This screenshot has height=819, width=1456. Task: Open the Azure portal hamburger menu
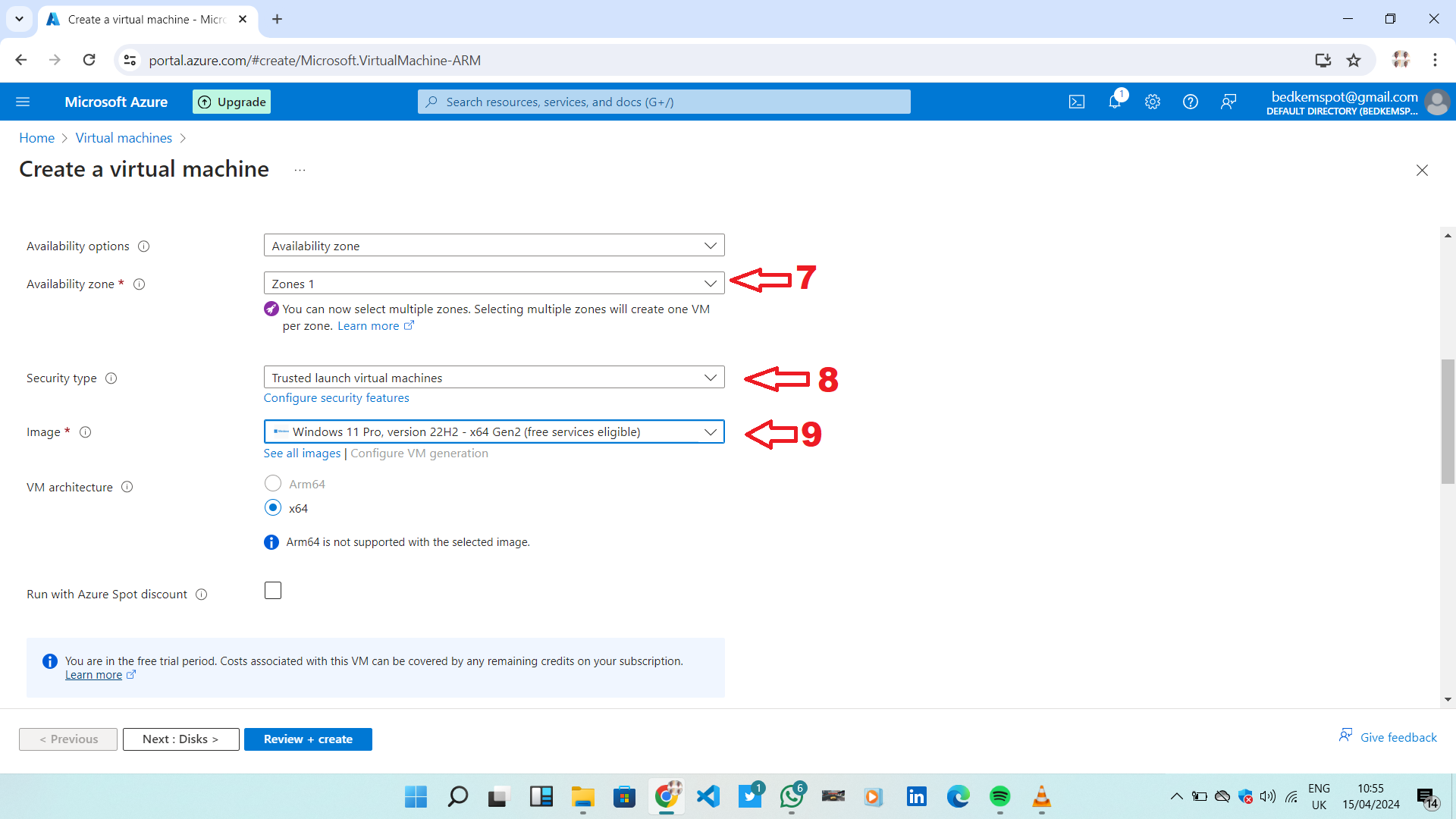(23, 102)
